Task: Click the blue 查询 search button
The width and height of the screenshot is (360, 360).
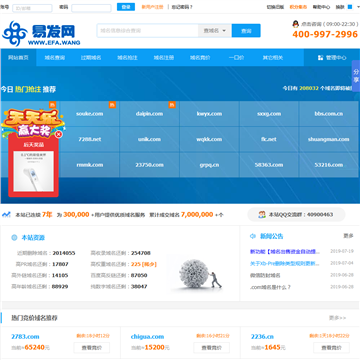Action: pyautogui.click(x=246, y=31)
